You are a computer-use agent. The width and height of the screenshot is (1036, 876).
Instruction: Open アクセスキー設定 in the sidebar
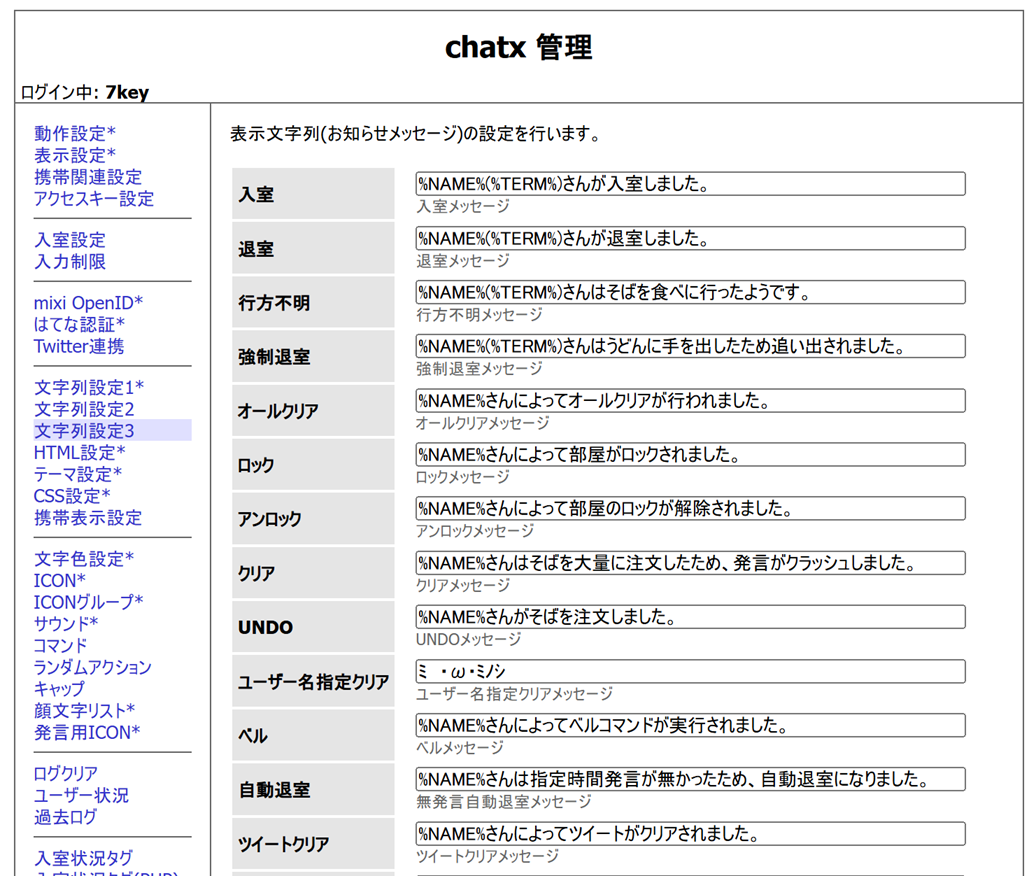click(x=94, y=199)
